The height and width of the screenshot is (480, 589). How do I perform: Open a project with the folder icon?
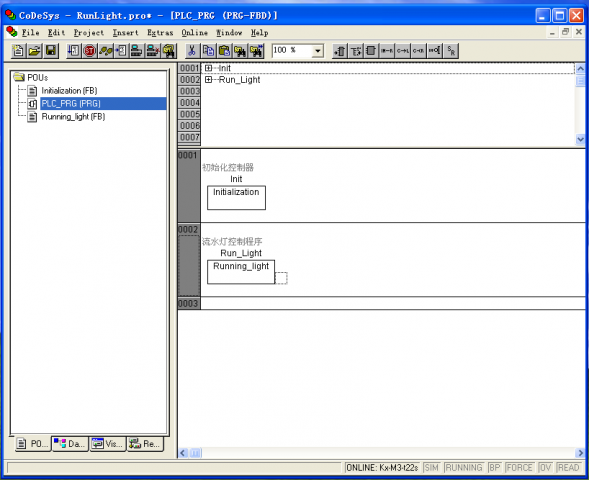(x=34, y=50)
